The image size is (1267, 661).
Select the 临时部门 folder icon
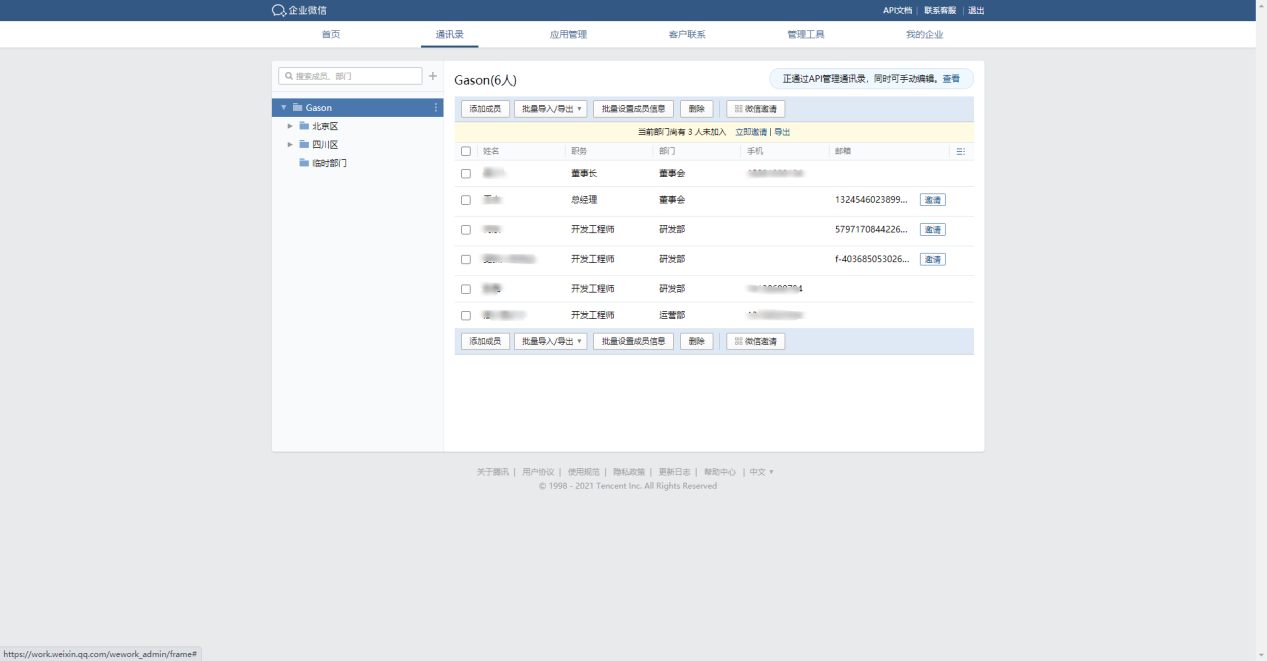point(304,163)
